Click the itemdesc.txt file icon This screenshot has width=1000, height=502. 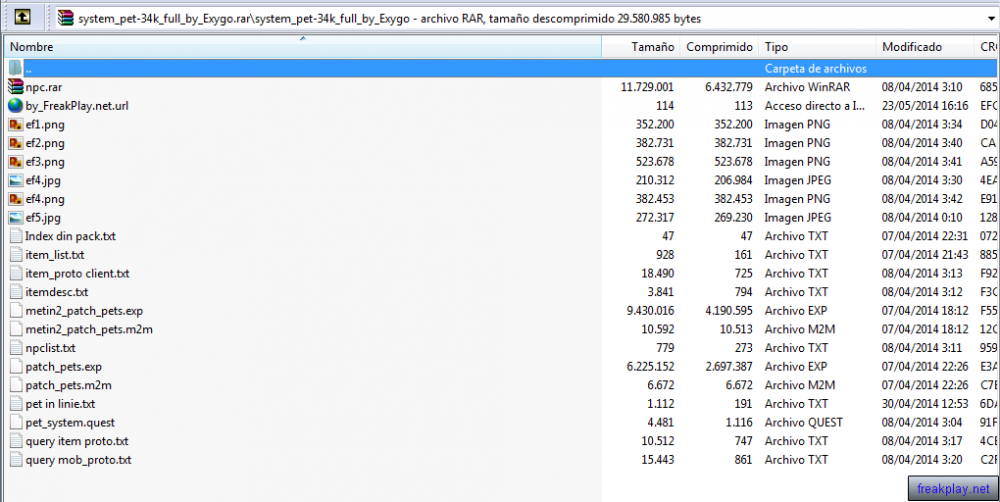[16, 292]
